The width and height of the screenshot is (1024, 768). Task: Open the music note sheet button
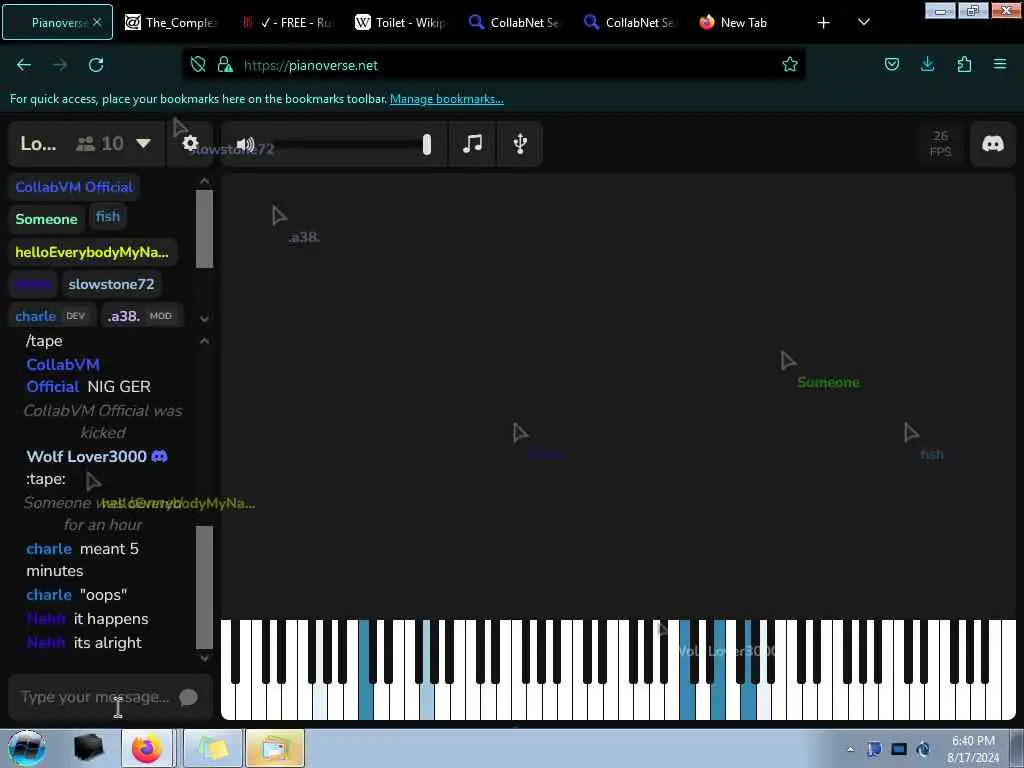pos(472,143)
